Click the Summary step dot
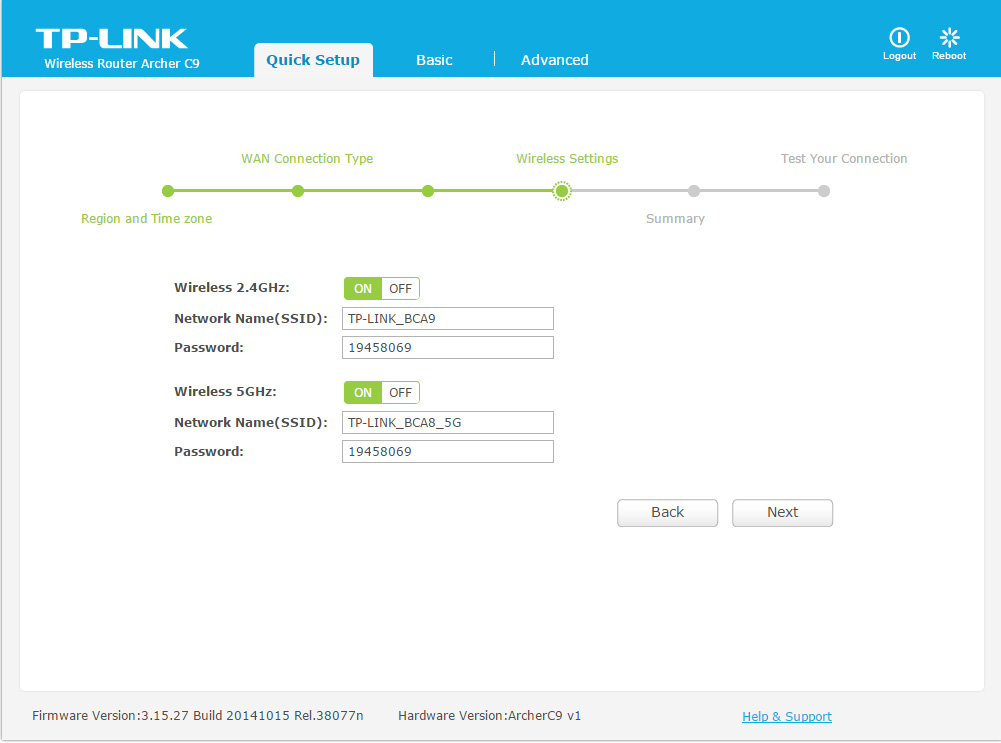The width and height of the screenshot is (1001, 743). pyautogui.click(x=693, y=191)
